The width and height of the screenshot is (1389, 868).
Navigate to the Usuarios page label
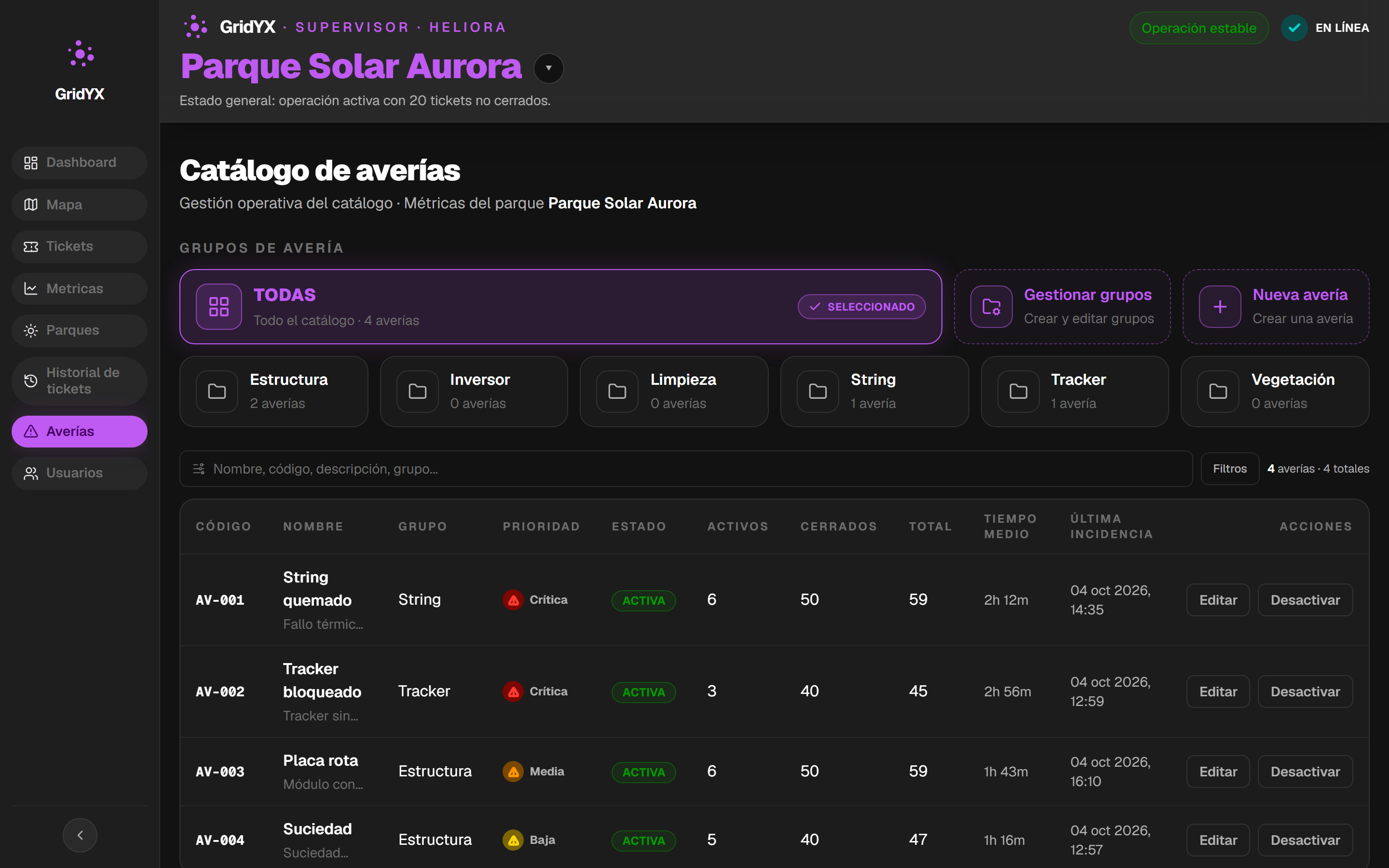[x=75, y=473]
